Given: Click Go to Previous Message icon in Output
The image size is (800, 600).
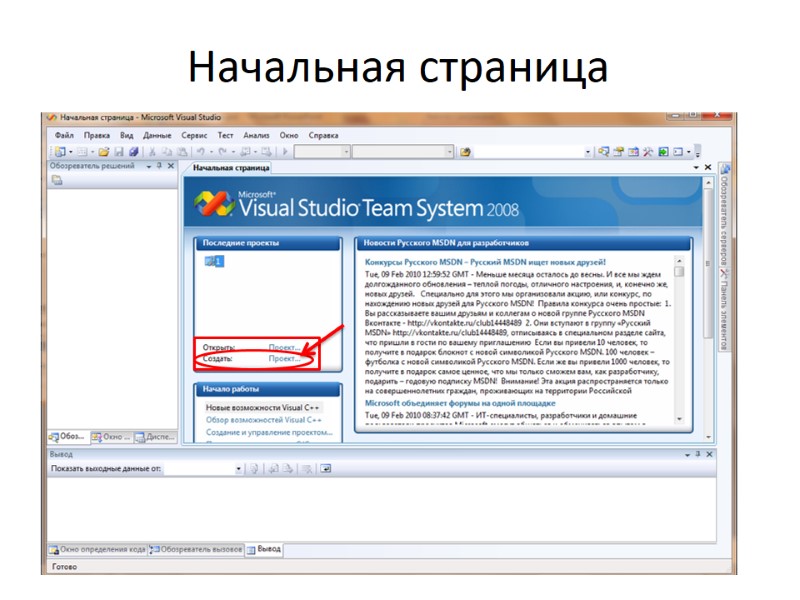Looking at the screenshot, I should click(274, 468).
